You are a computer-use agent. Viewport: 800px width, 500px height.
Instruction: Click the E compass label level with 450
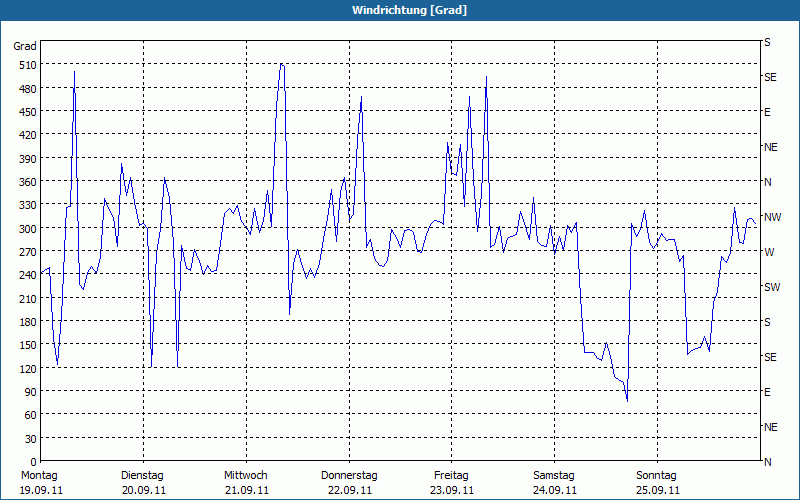tap(767, 112)
